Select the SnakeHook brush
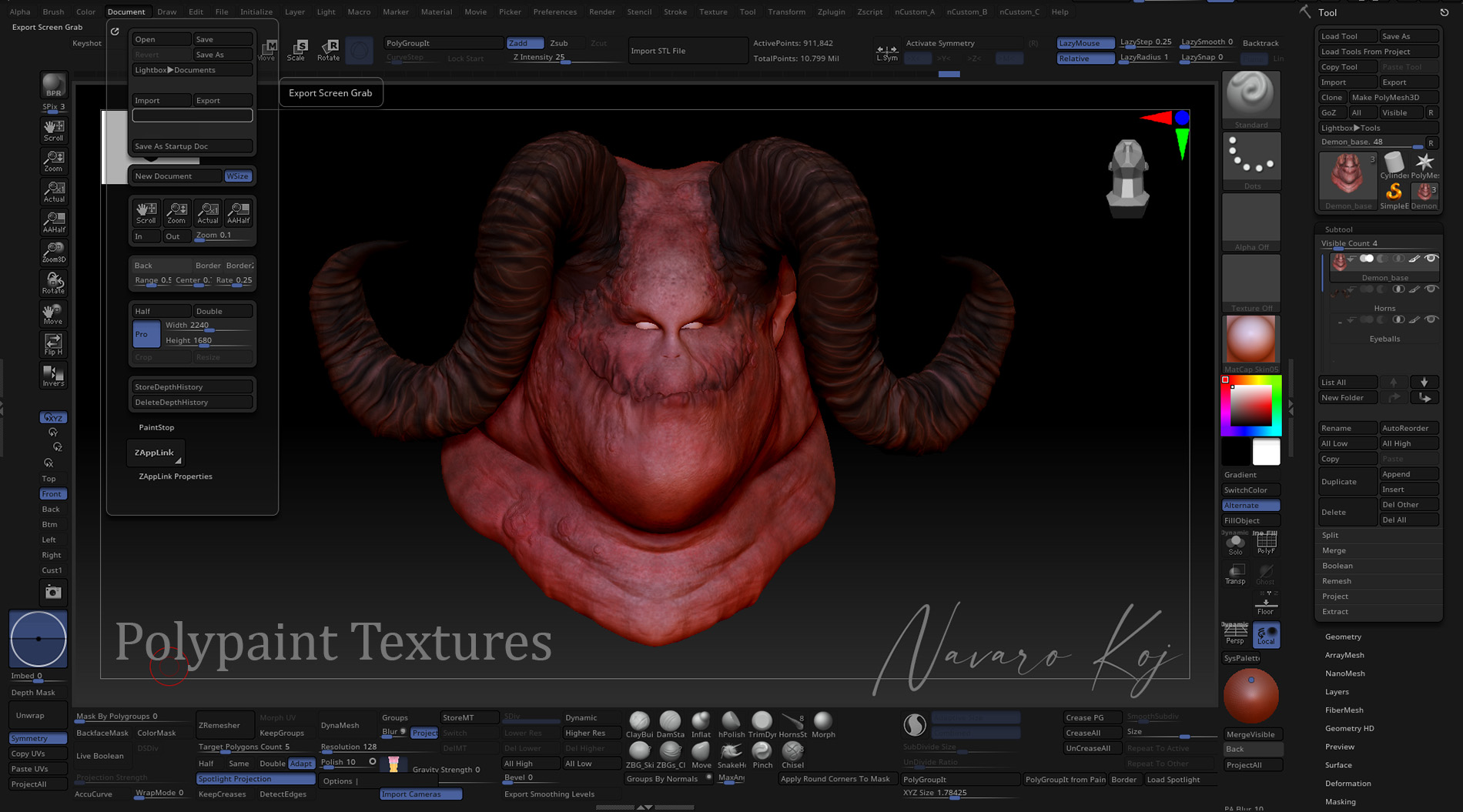 click(x=731, y=755)
